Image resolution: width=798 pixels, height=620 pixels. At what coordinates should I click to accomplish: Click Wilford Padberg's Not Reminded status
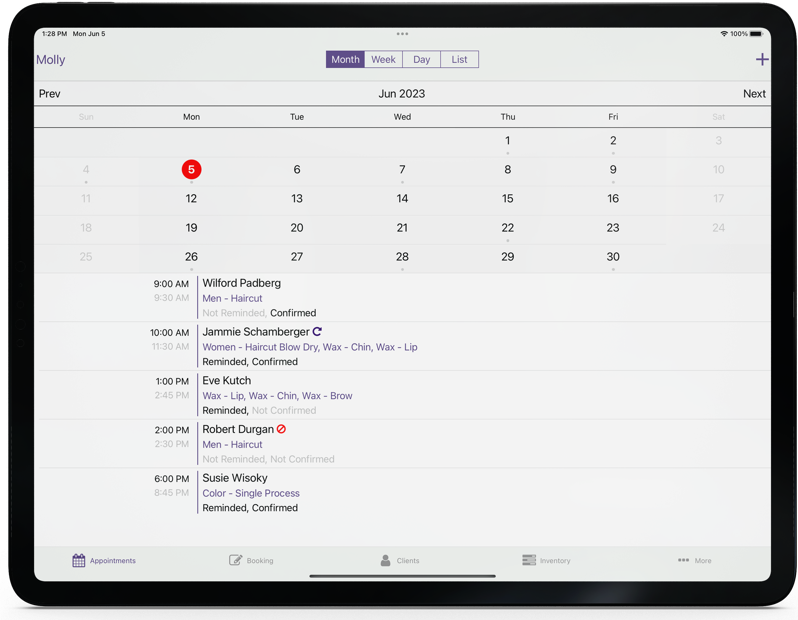[234, 313]
